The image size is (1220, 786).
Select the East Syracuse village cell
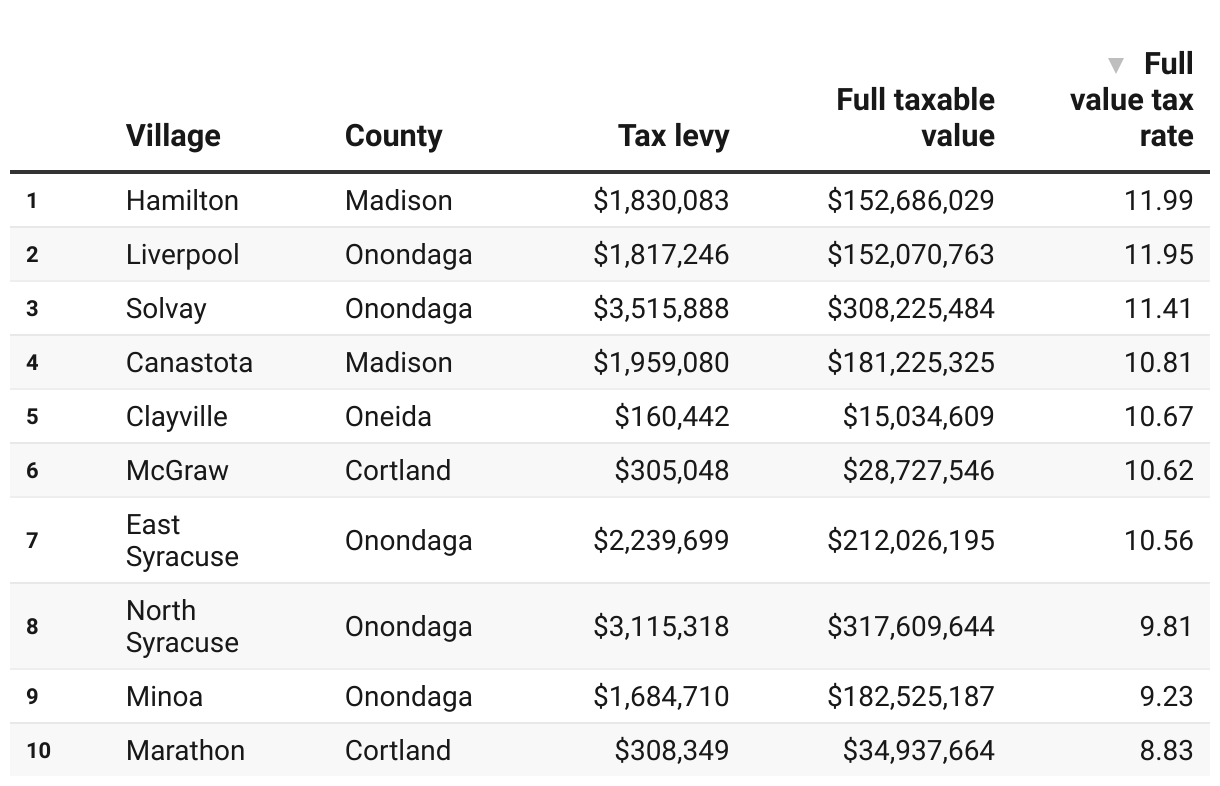point(182,540)
